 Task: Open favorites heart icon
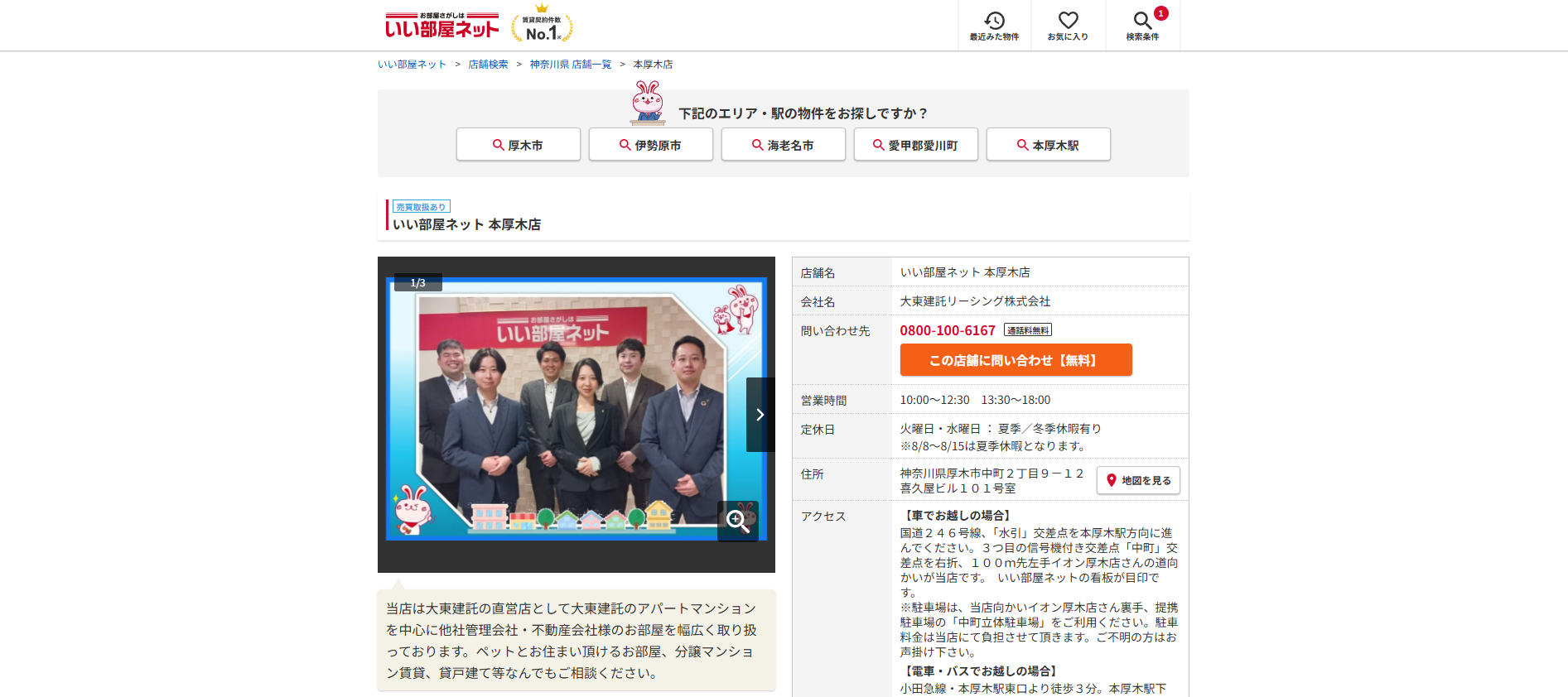pos(1068,25)
